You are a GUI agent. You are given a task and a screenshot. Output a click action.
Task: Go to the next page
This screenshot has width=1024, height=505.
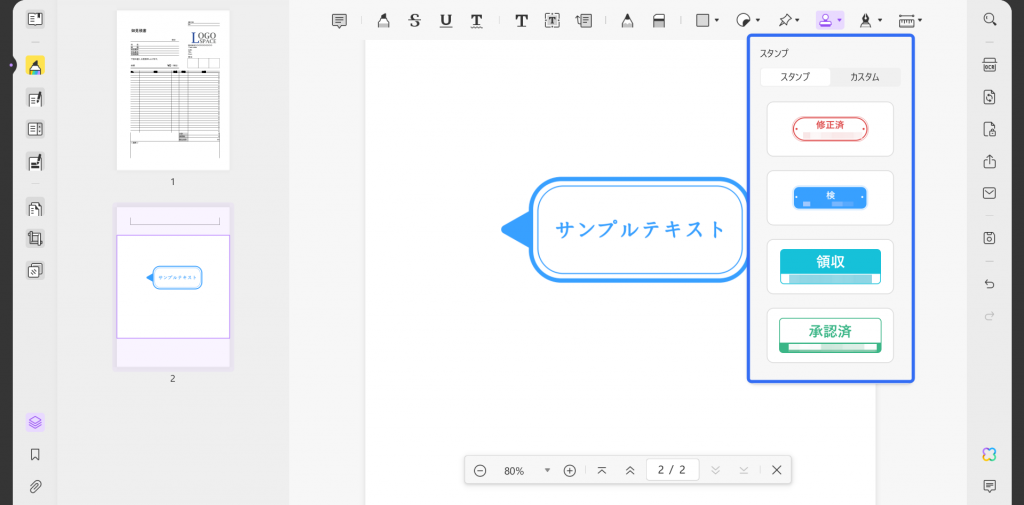click(x=715, y=470)
